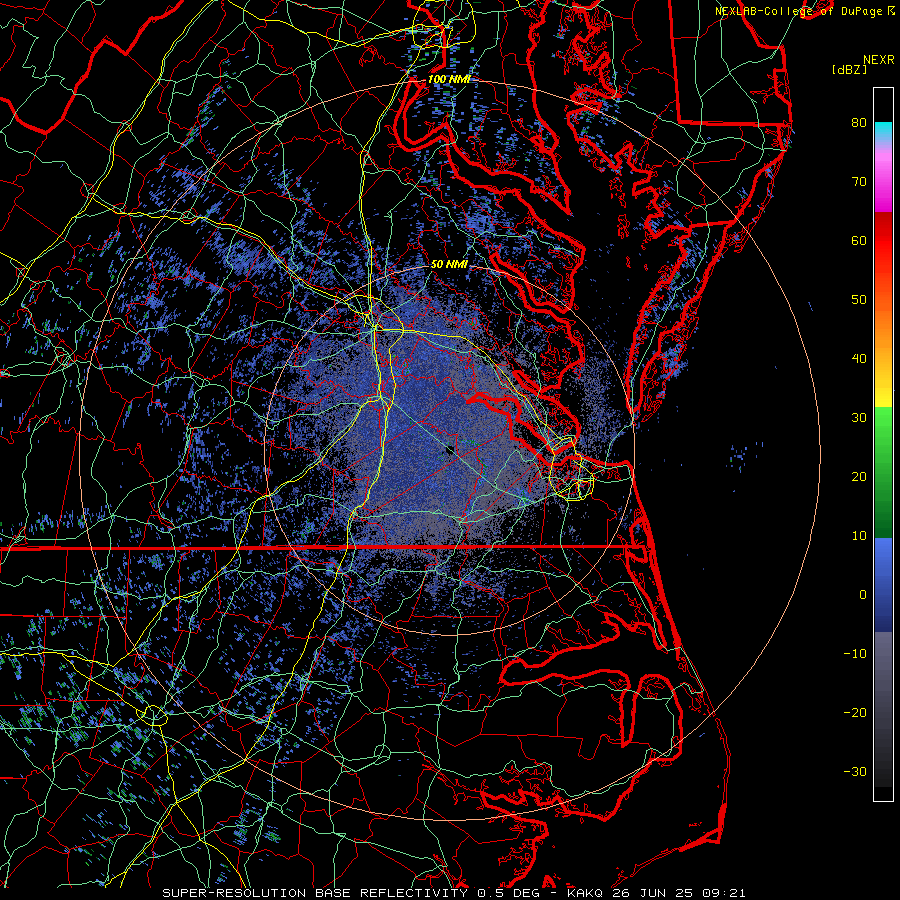The image size is (900, 900).
Task: Click the SUPER-RESOLUTION BASE REFLECTIVITY caption text
Action: (315, 893)
